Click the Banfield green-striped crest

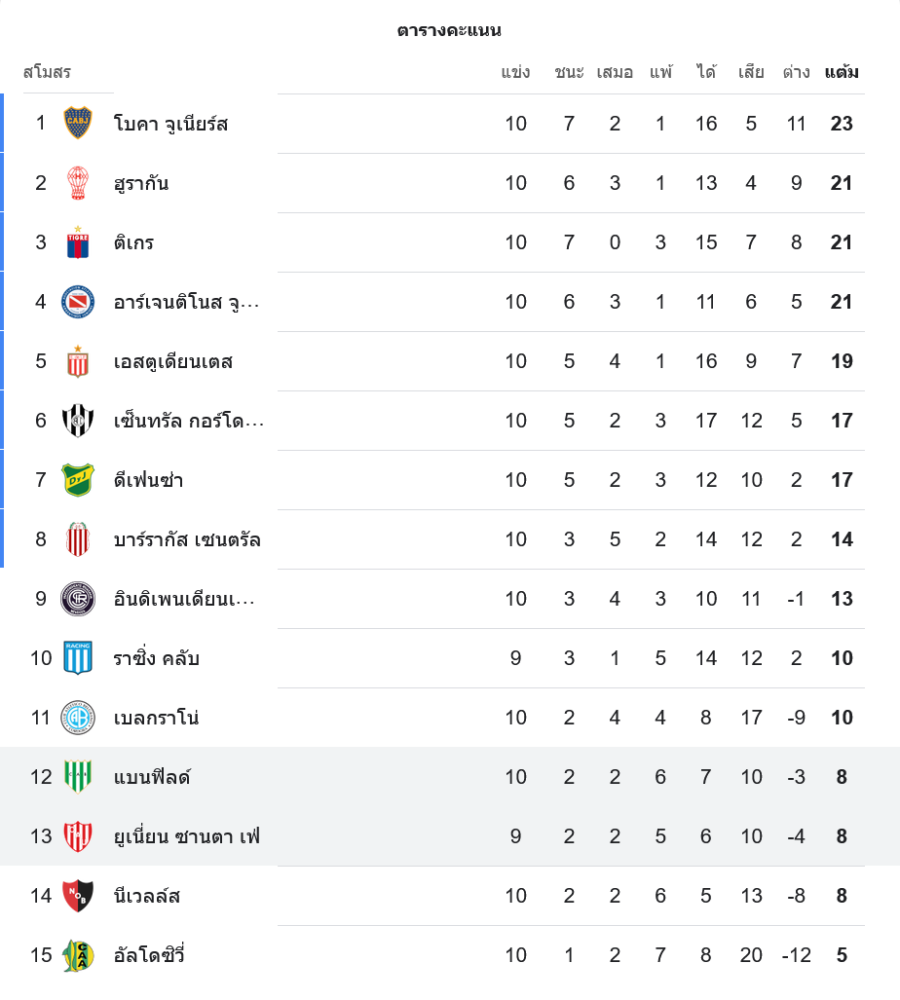pos(78,777)
